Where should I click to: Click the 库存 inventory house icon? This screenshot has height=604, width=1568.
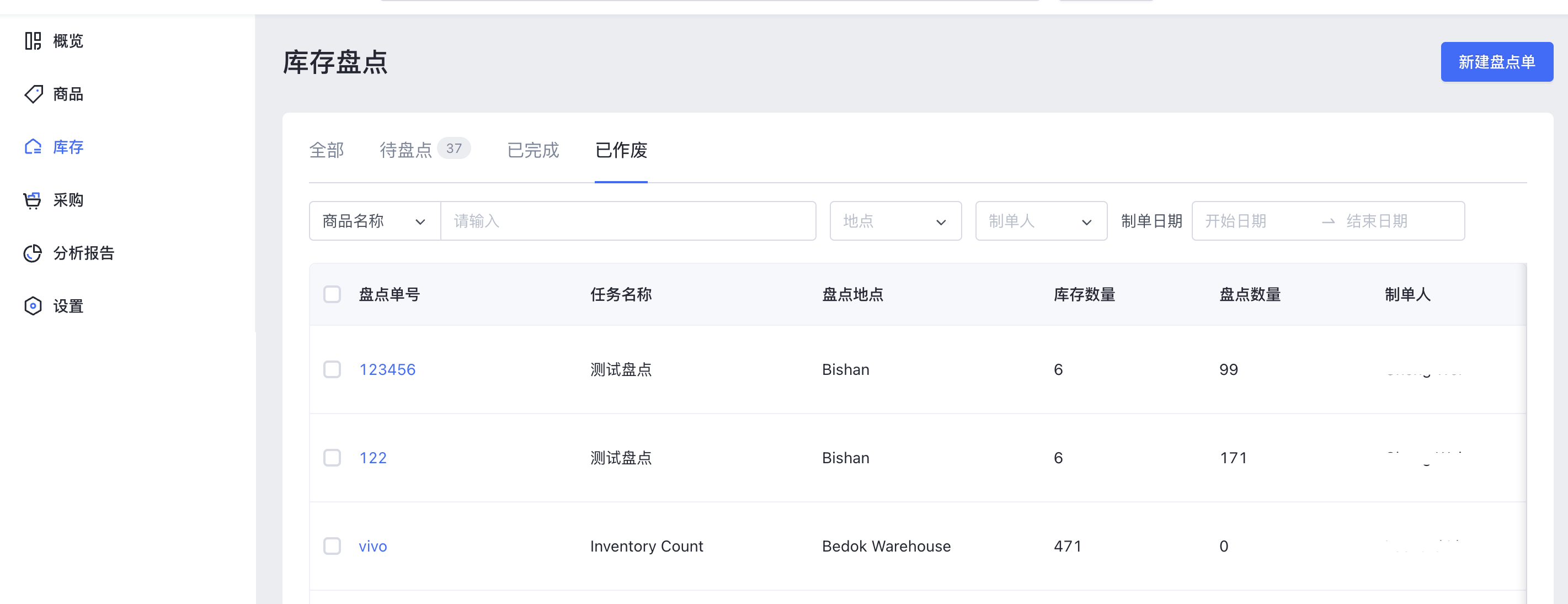click(x=33, y=147)
